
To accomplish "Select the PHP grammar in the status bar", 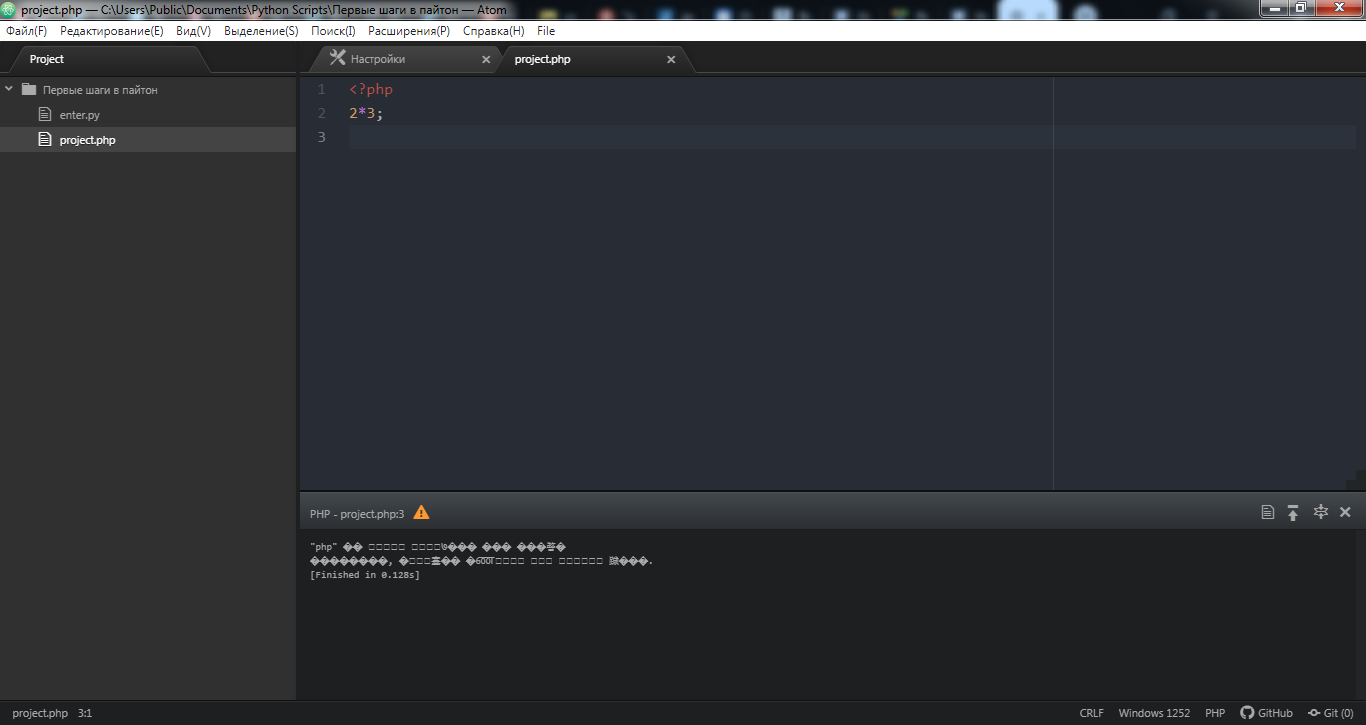I will [1215, 713].
